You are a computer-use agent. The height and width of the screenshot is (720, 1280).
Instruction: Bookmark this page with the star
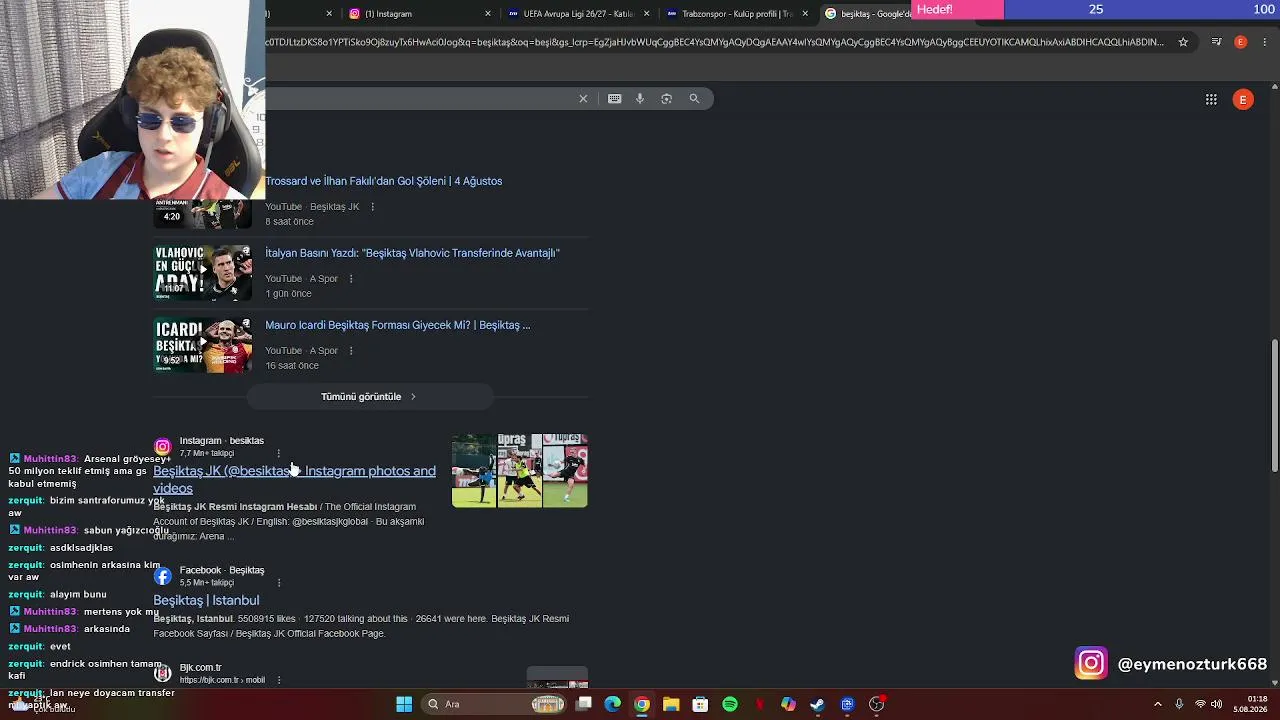coord(1183,42)
